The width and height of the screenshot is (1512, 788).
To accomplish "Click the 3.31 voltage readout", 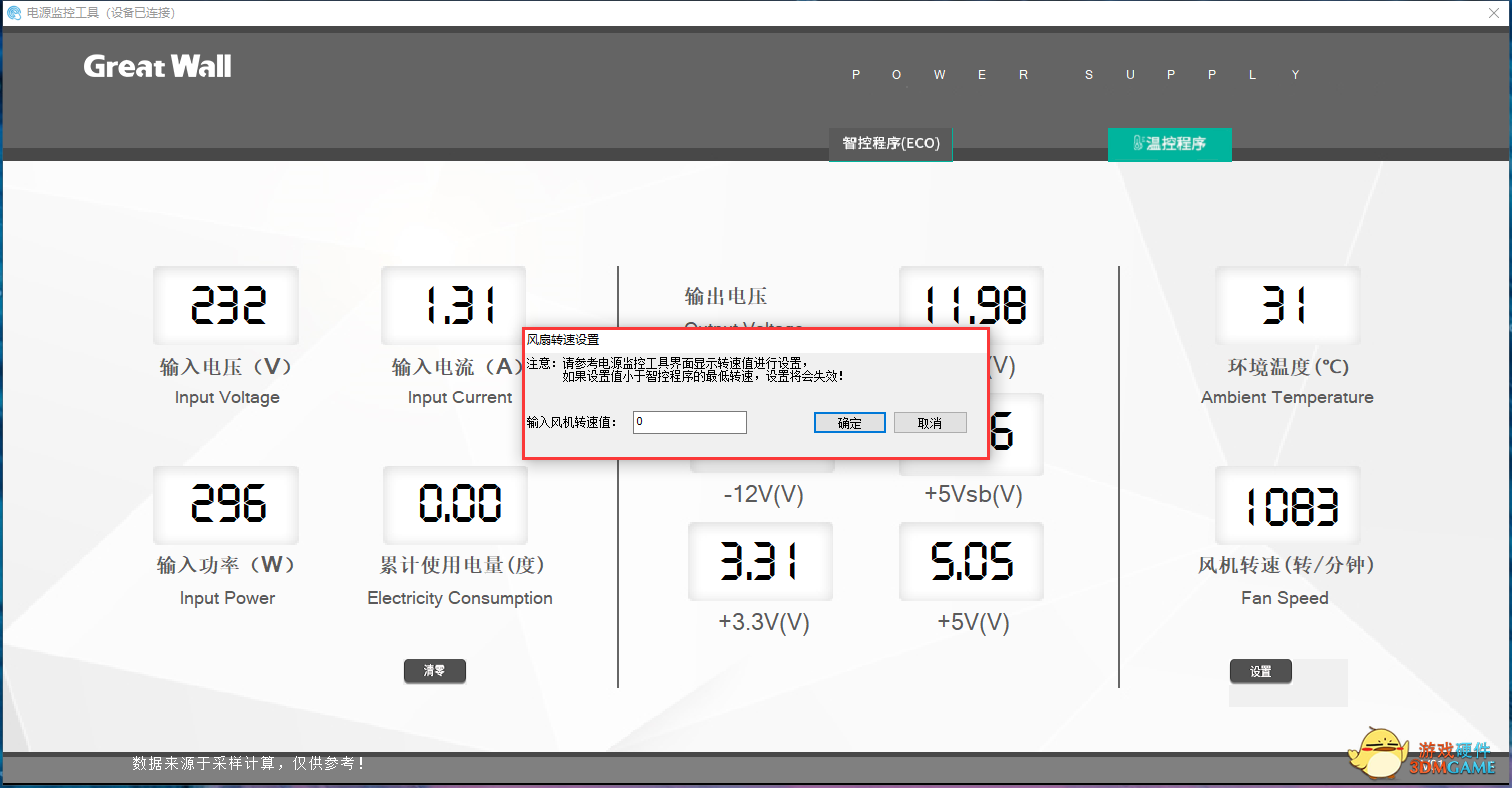I will (x=760, y=562).
